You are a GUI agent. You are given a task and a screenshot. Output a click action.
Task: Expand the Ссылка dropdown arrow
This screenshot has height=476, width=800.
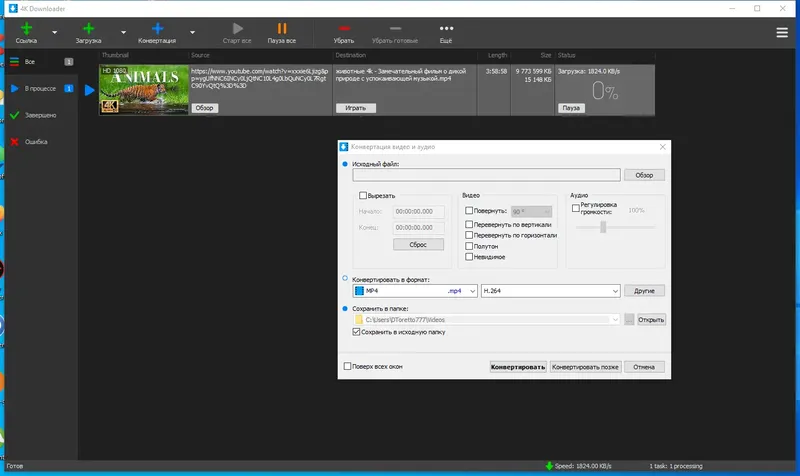[x=55, y=32]
